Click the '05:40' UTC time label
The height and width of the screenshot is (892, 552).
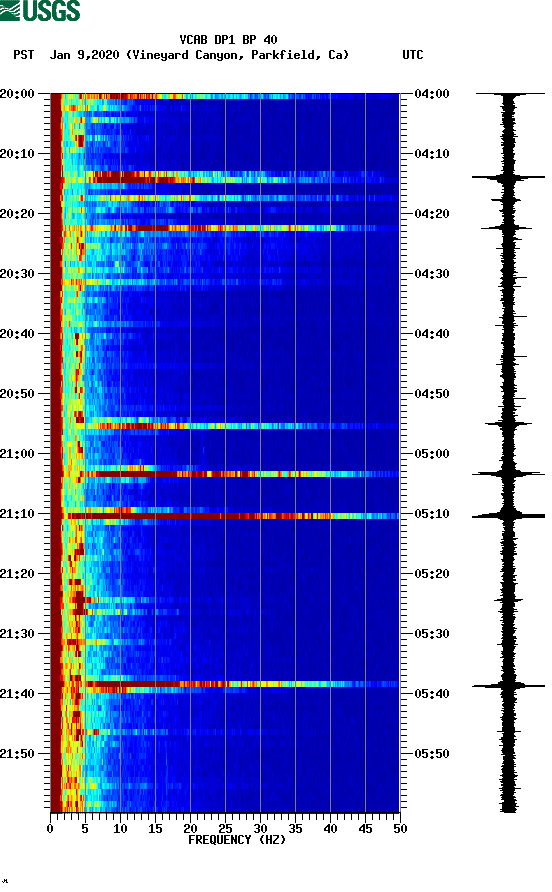[432, 694]
